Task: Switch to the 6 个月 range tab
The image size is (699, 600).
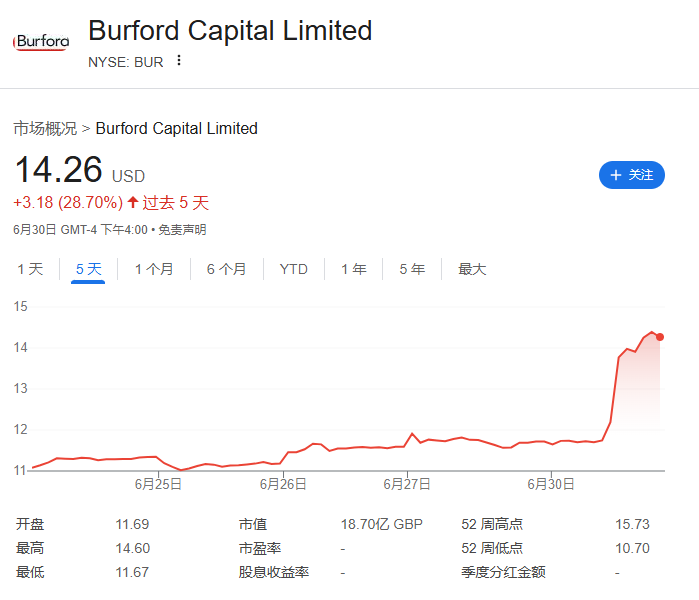Action: (x=226, y=269)
